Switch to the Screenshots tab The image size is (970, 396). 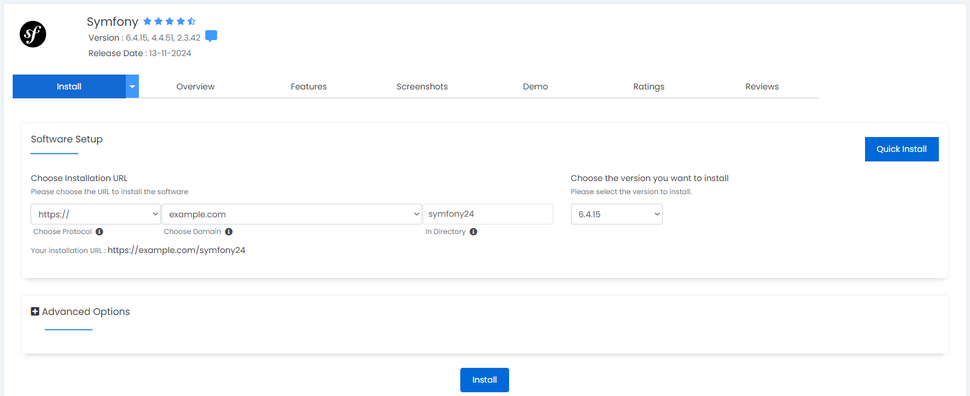click(422, 87)
